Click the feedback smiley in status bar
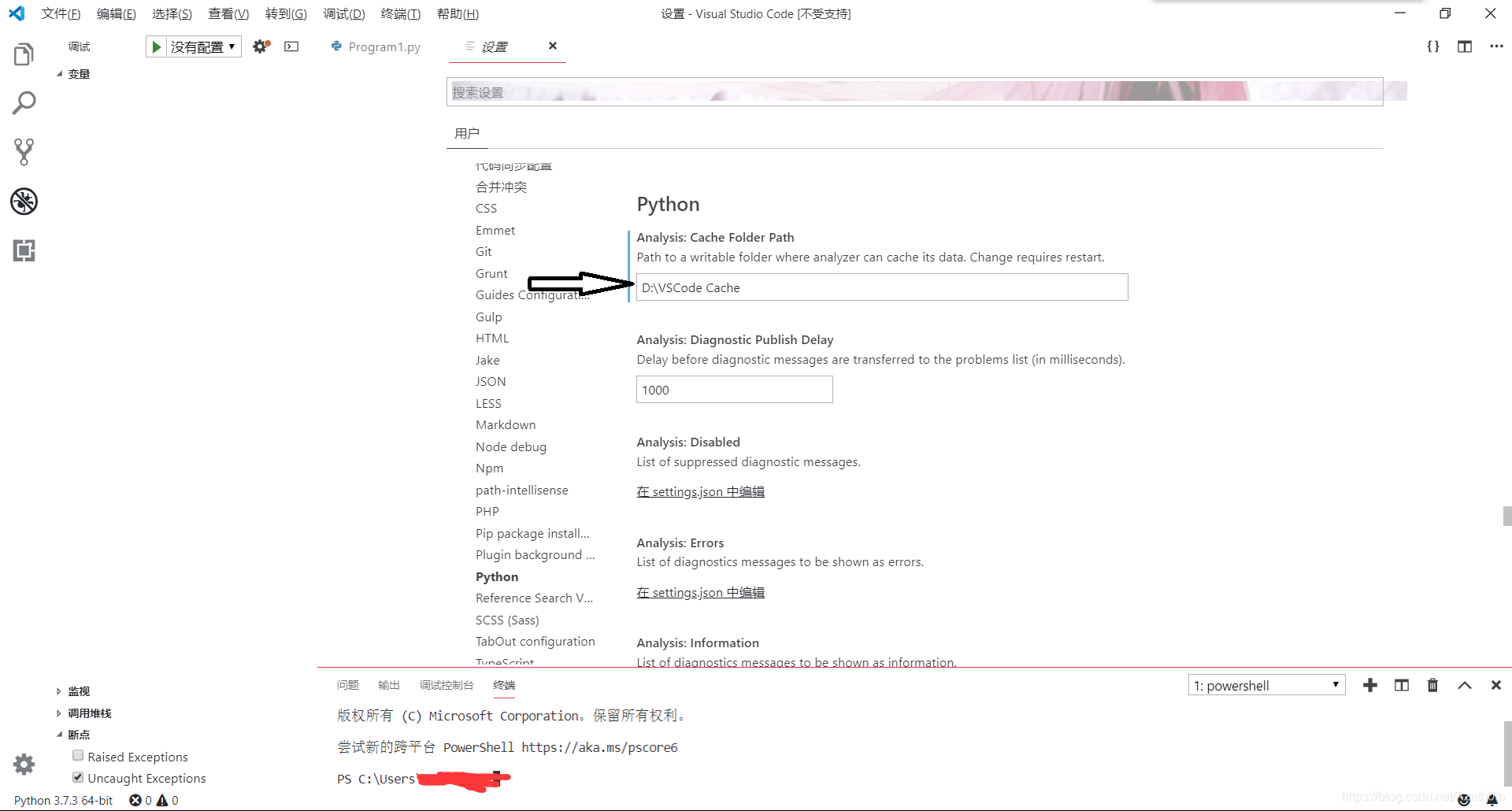Image resolution: width=1512 pixels, height=811 pixels. (1464, 800)
